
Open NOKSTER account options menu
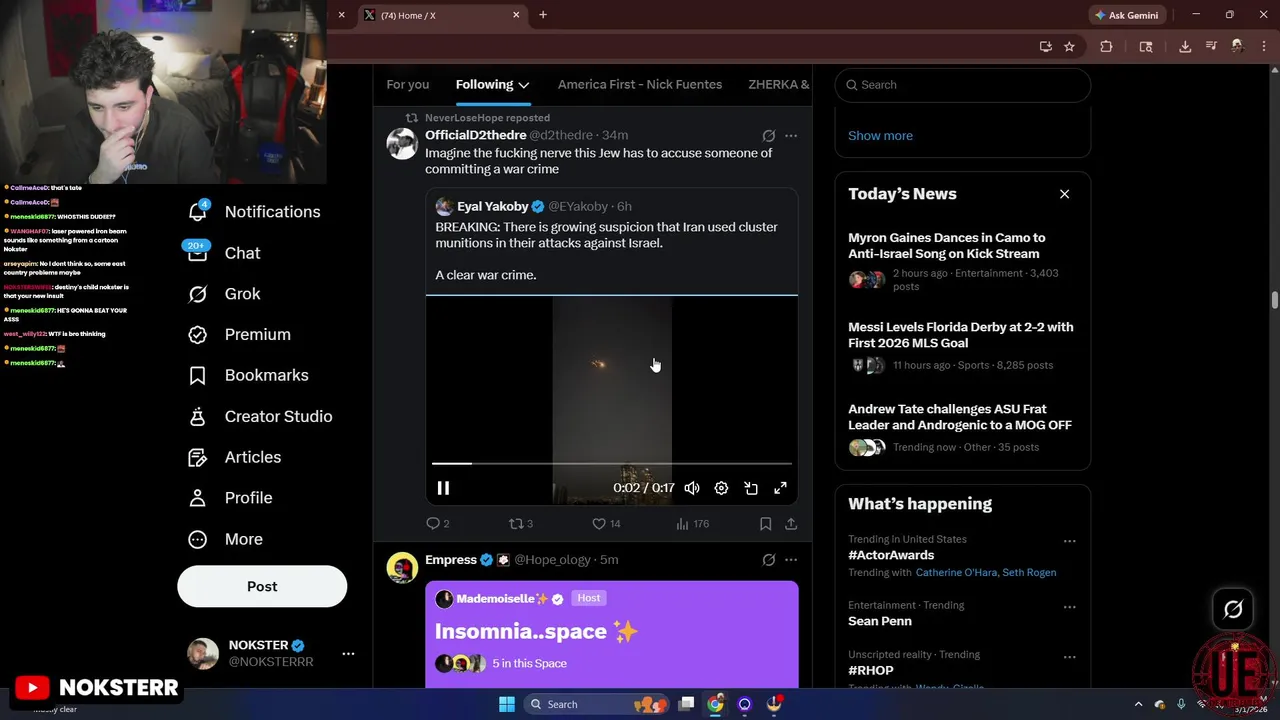click(x=348, y=653)
